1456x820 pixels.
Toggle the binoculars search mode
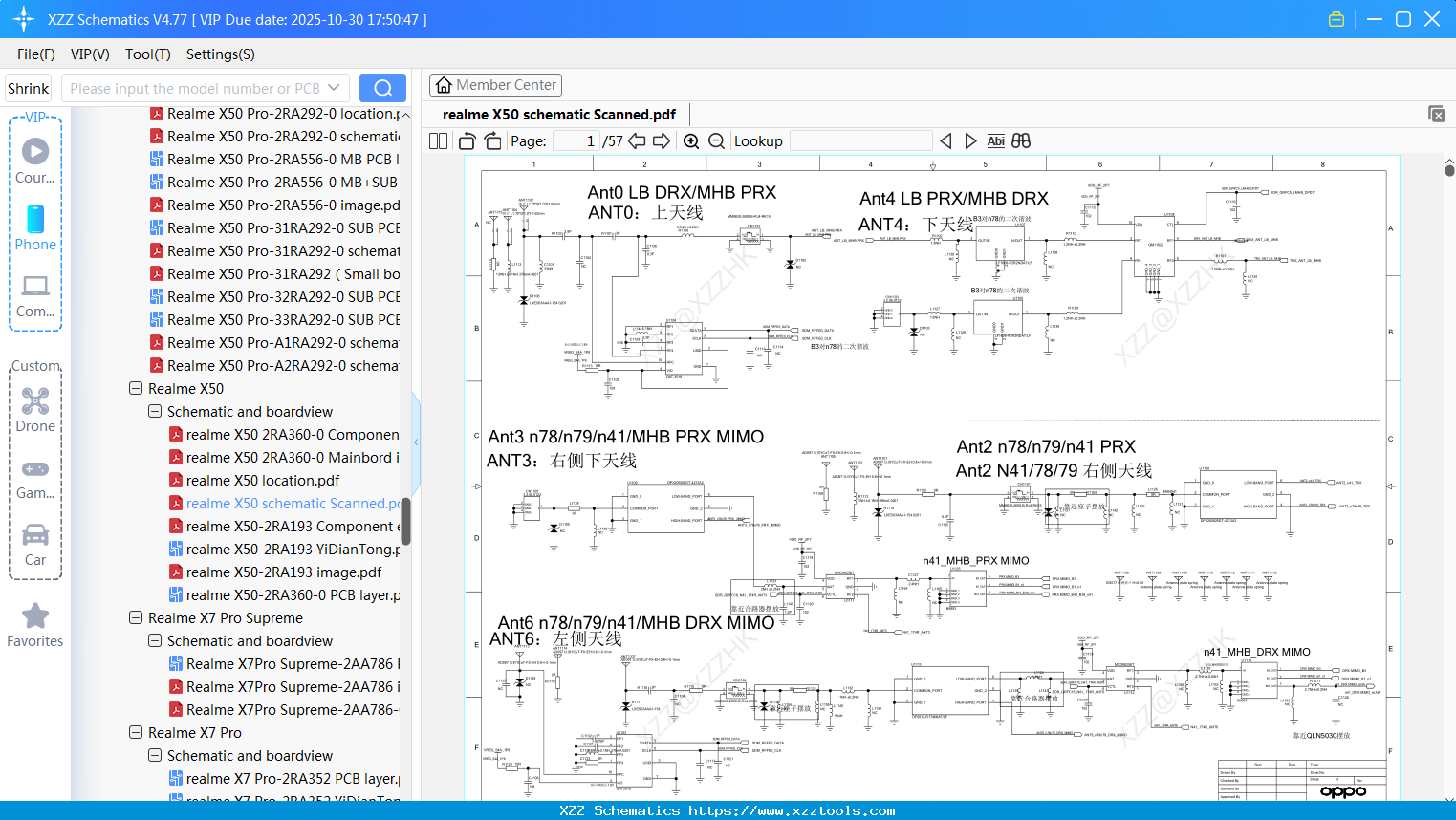tap(1020, 140)
